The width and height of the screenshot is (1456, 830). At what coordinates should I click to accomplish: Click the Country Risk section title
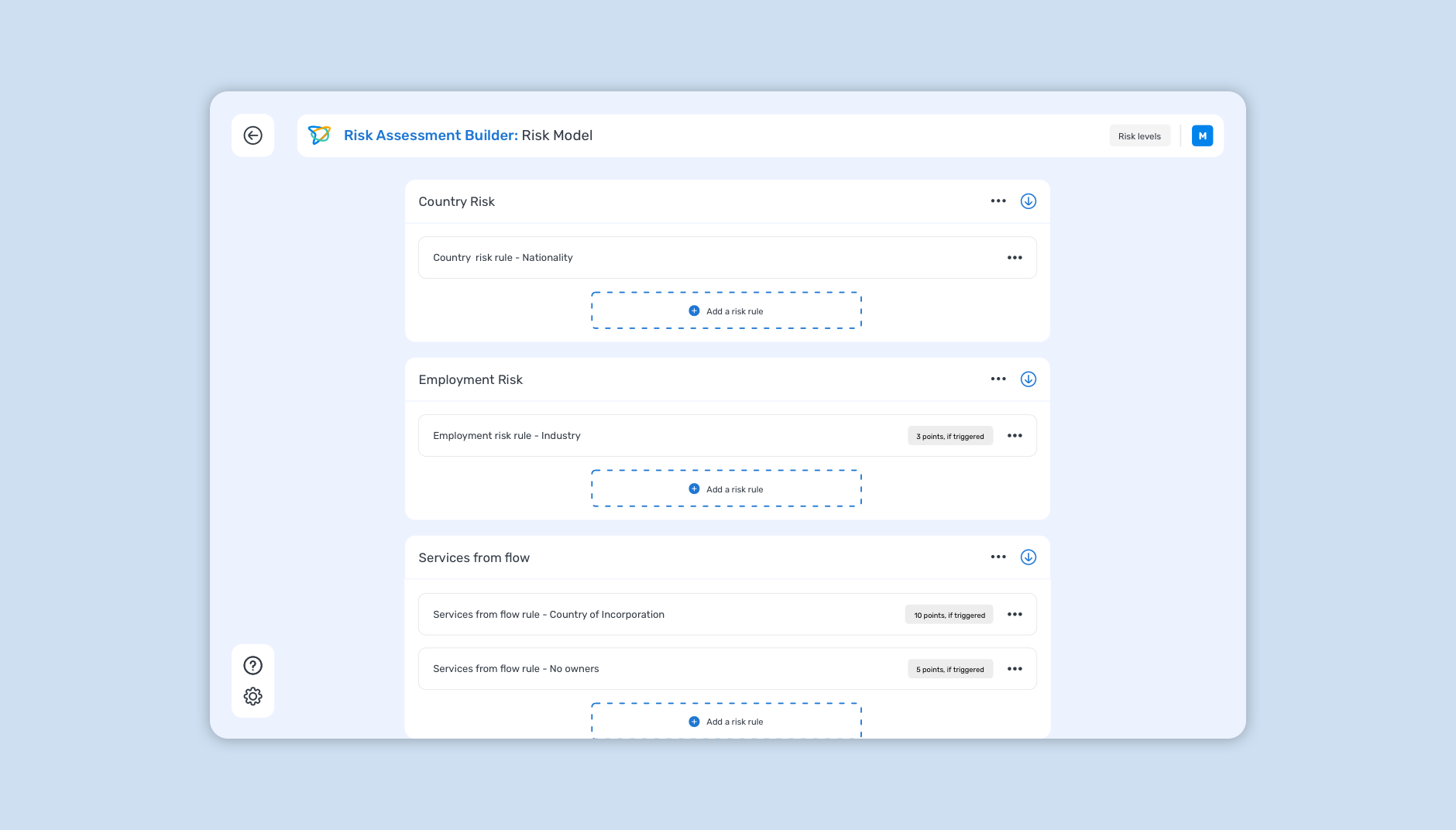[456, 201]
